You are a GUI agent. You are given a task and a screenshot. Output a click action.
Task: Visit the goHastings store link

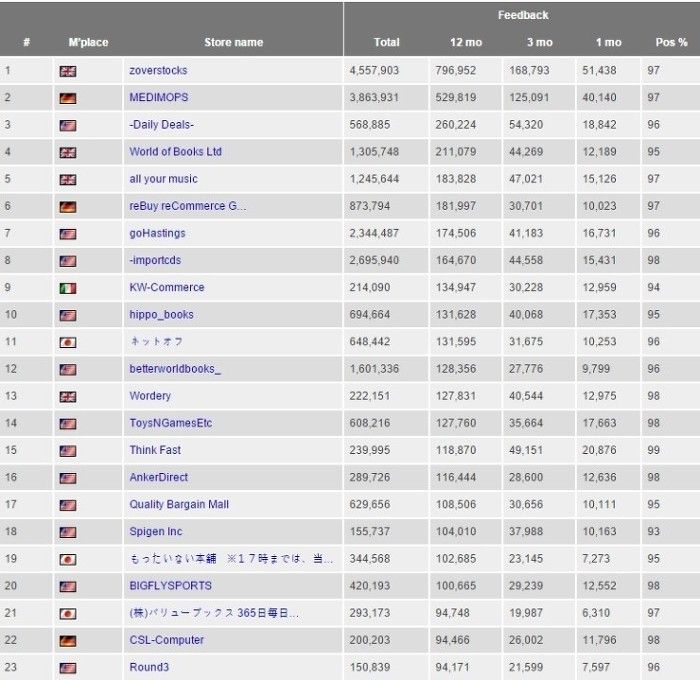(157, 233)
